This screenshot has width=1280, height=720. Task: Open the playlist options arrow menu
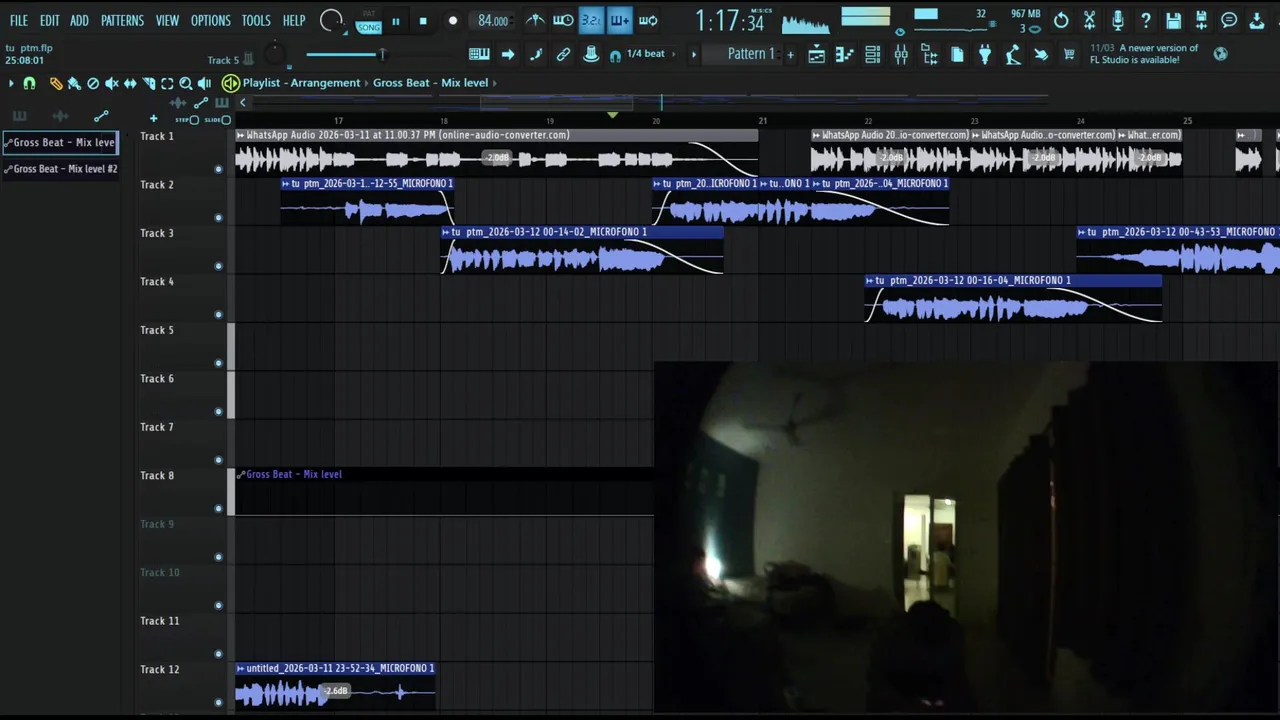11,84
